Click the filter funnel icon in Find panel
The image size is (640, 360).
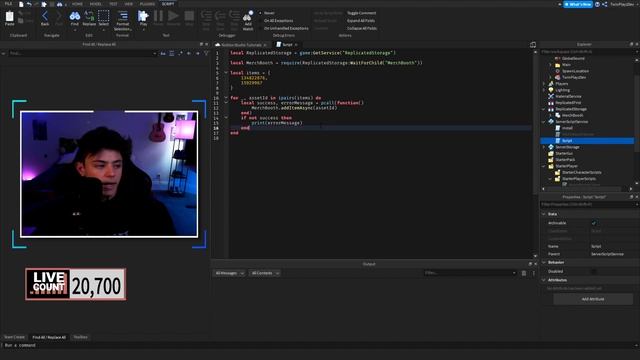pos(207,53)
